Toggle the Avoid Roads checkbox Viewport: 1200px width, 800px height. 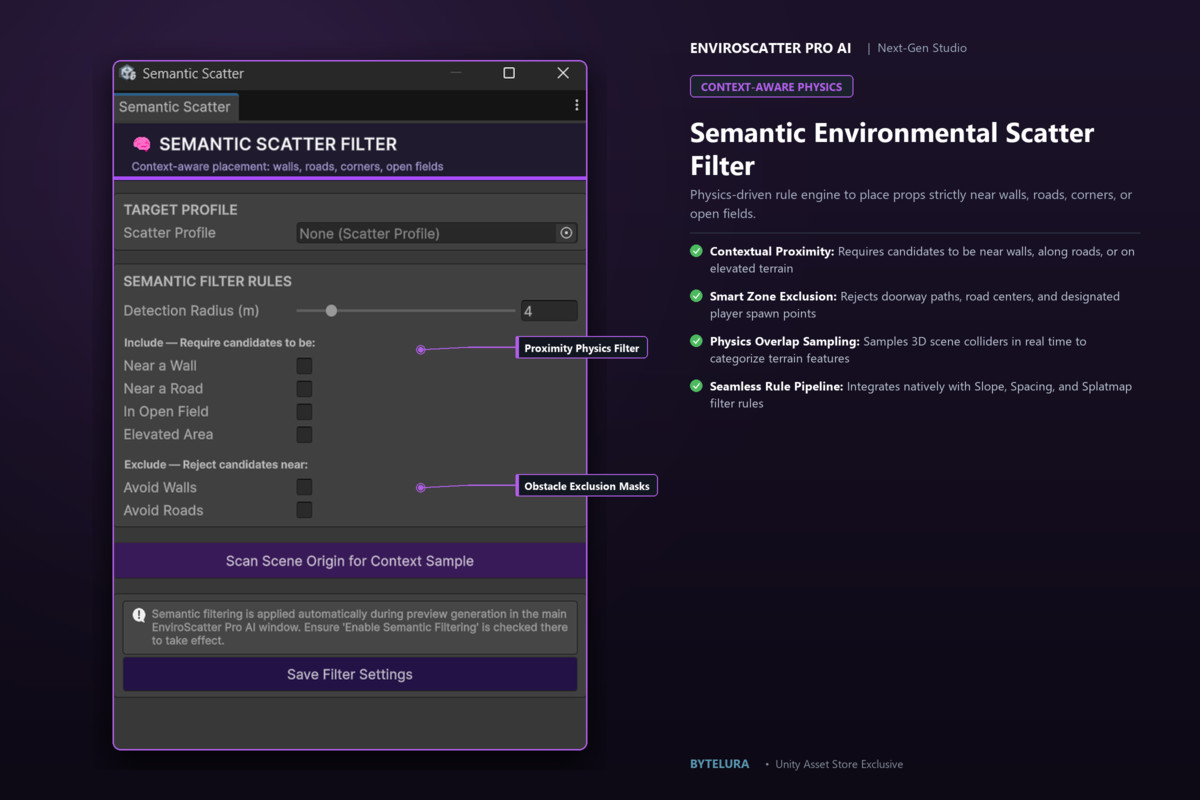click(x=304, y=510)
